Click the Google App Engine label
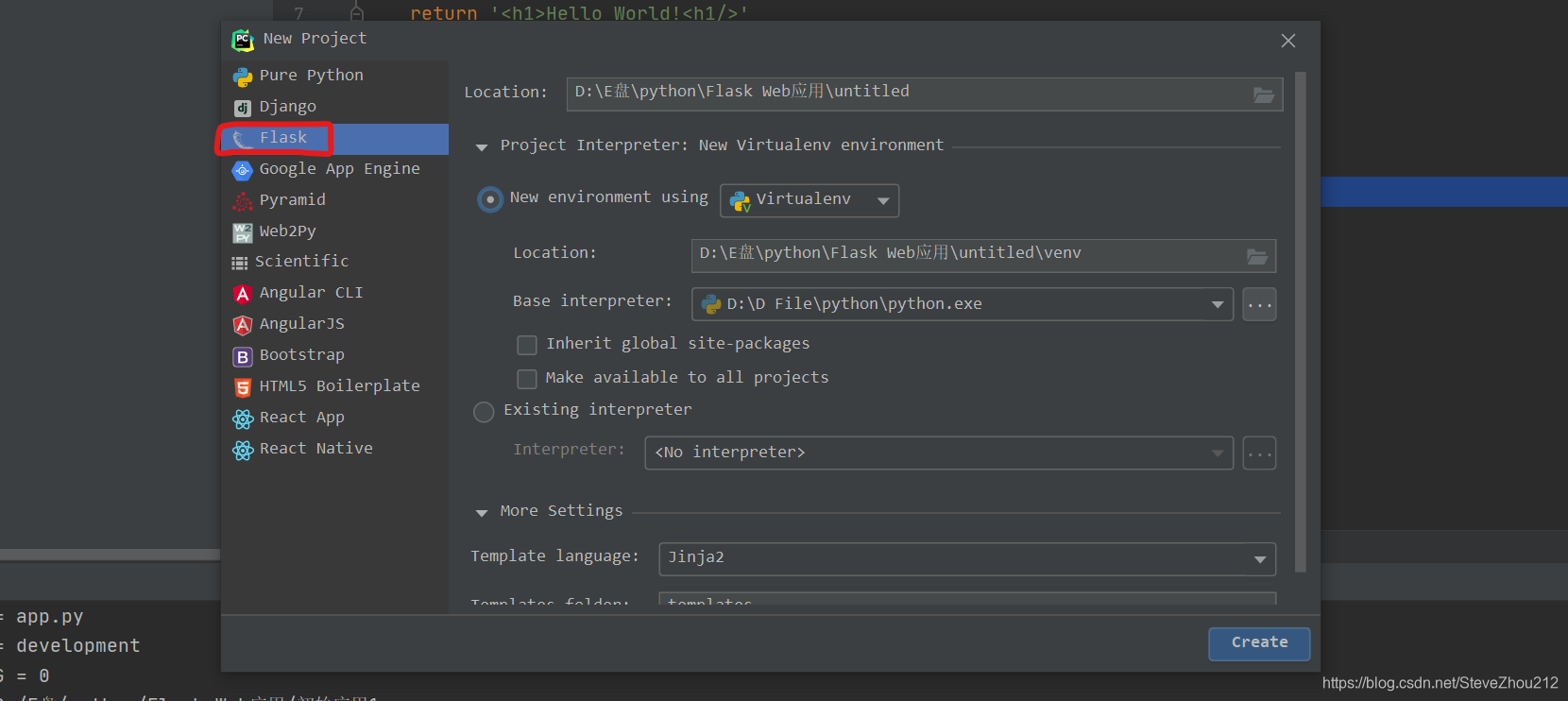This screenshot has width=1568, height=701. pos(340,169)
